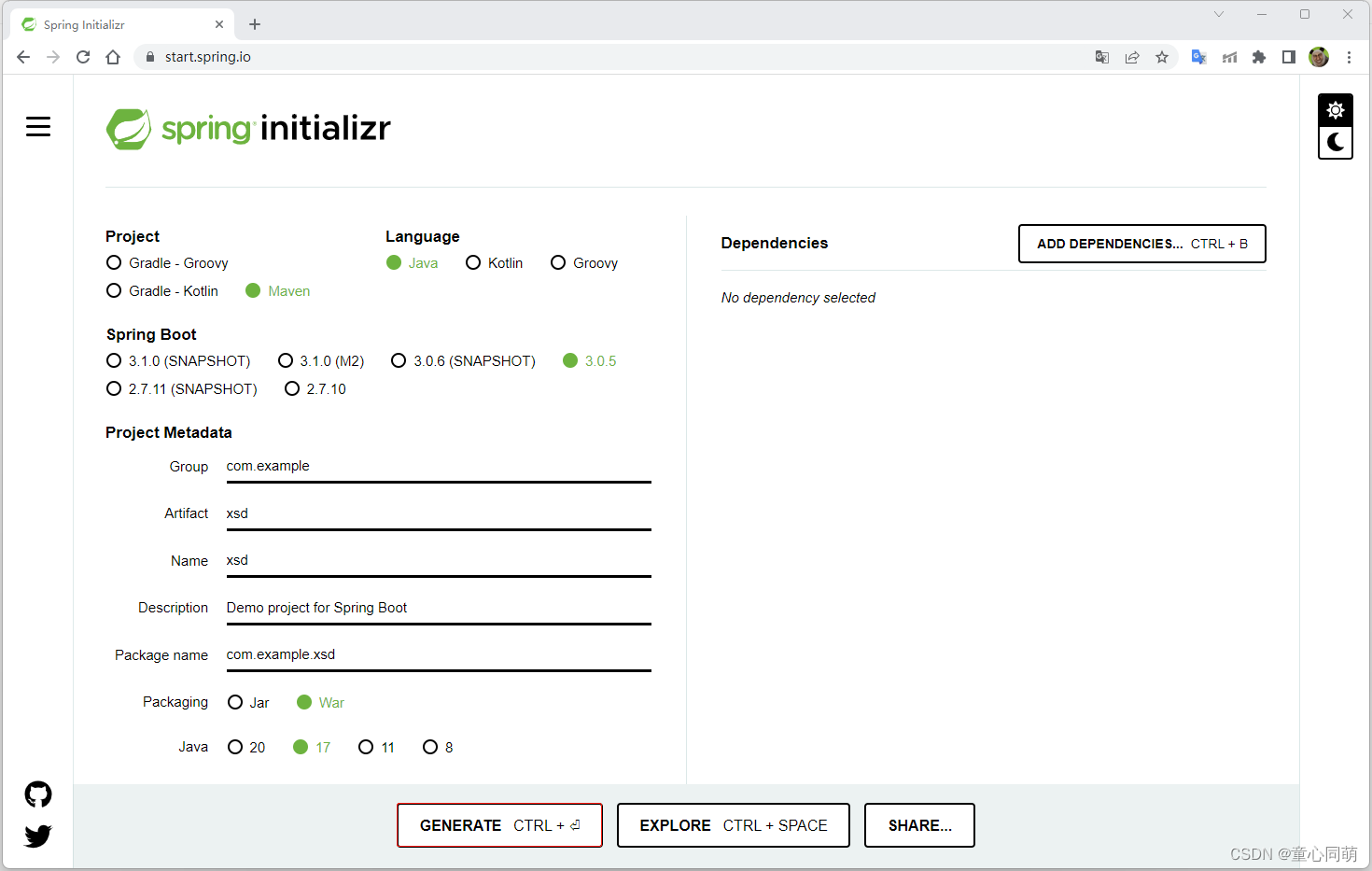
Task: Open a new browser tab
Action: point(255,24)
